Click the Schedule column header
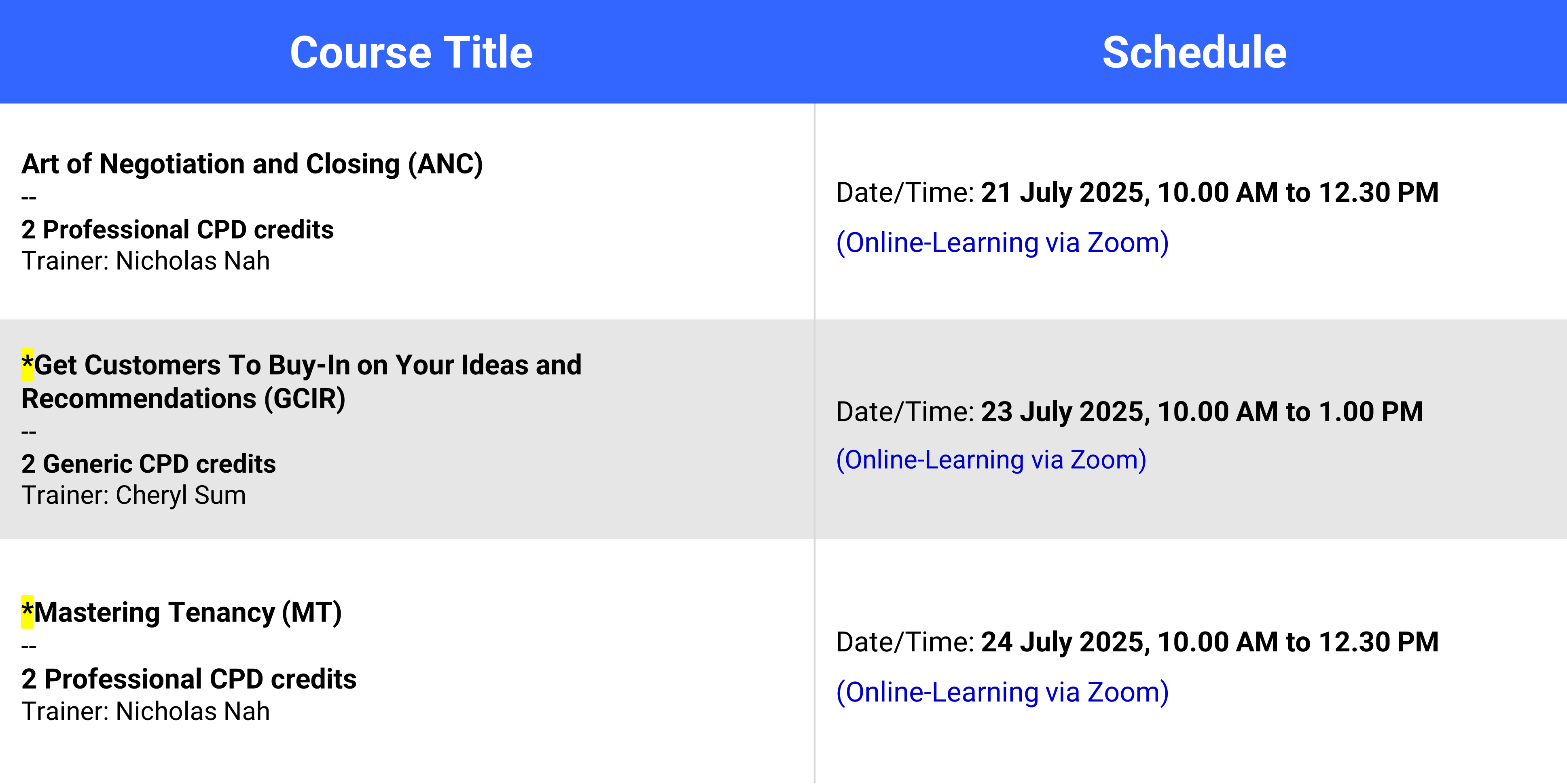 [x=1194, y=52]
